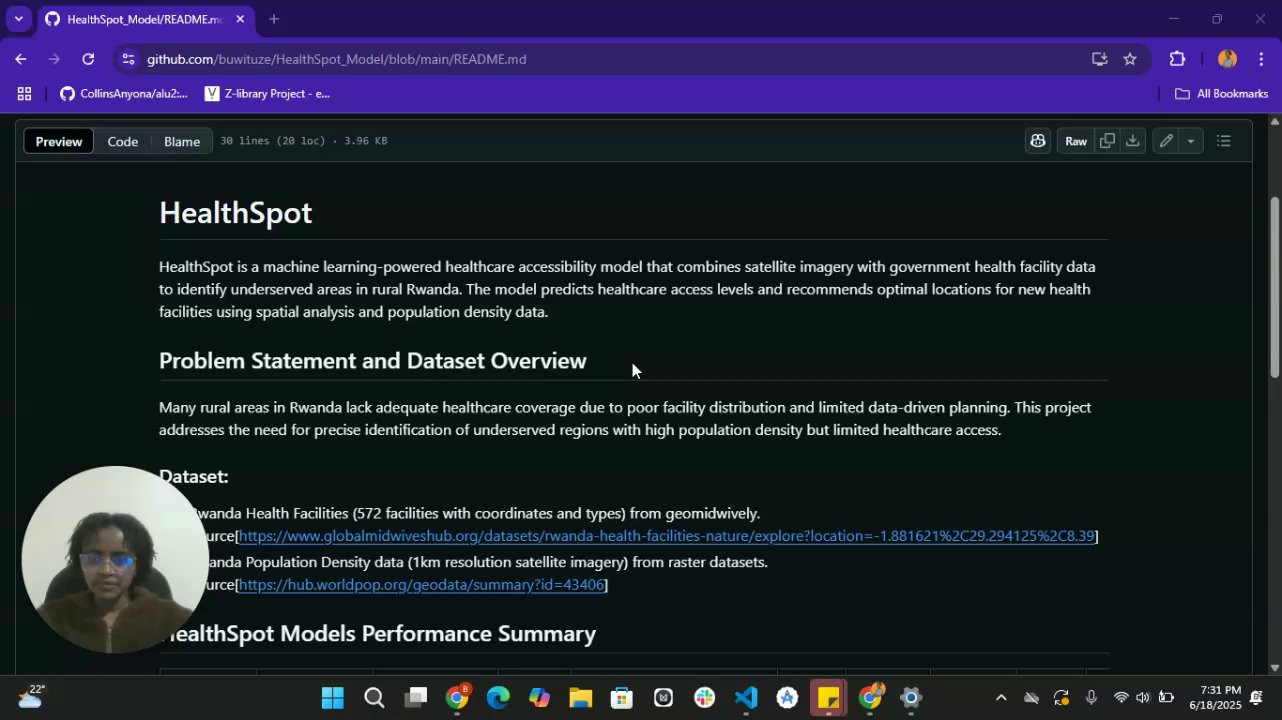This screenshot has height=720, width=1282.
Task: Click the page vertical scrollbar thumb
Action: click(x=1275, y=287)
